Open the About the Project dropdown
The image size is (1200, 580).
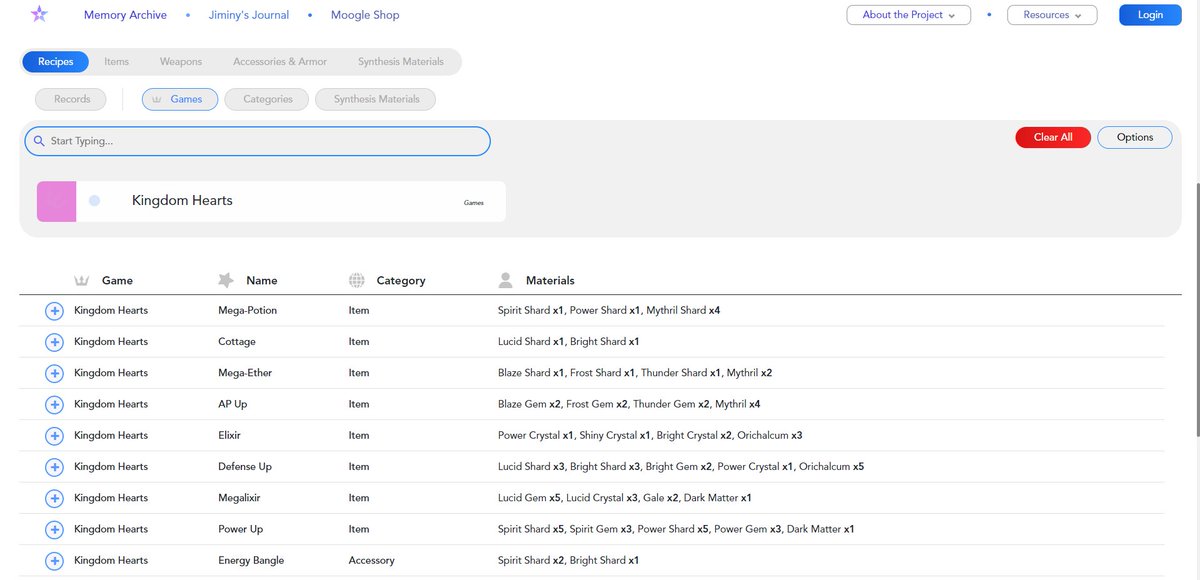(909, 15)
